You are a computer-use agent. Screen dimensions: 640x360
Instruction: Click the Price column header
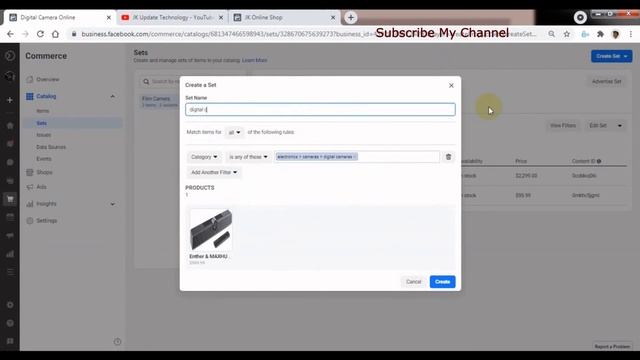point(521,161)
